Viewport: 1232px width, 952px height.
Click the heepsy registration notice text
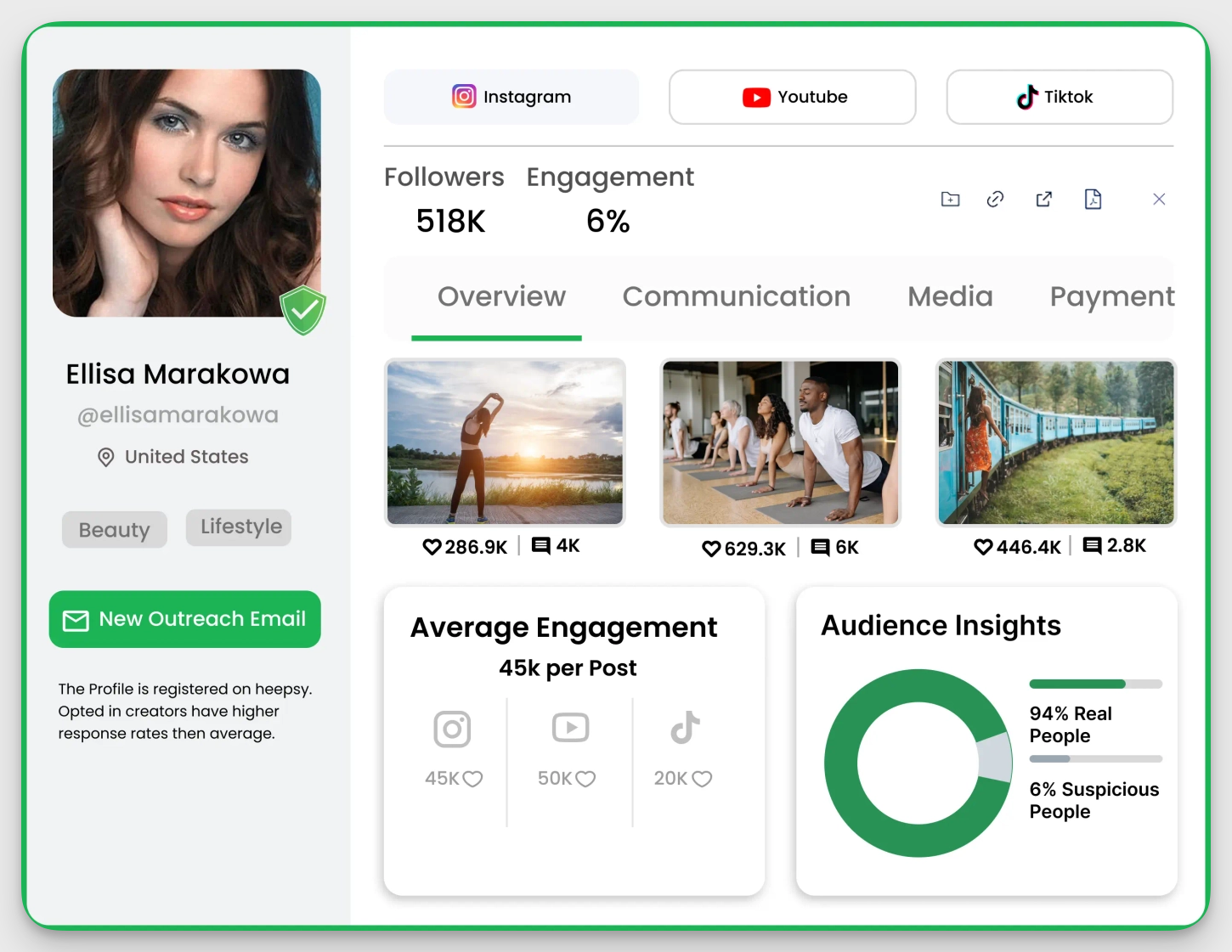(185, 711)
